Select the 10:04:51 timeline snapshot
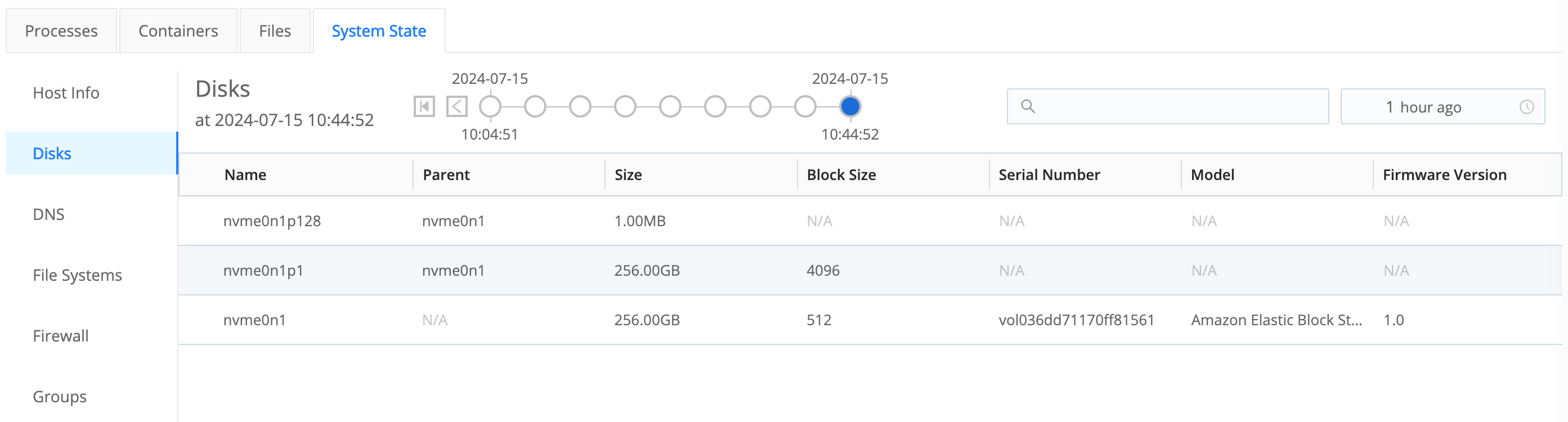Screen dimensions: 1568x422 tap(490, 106)
